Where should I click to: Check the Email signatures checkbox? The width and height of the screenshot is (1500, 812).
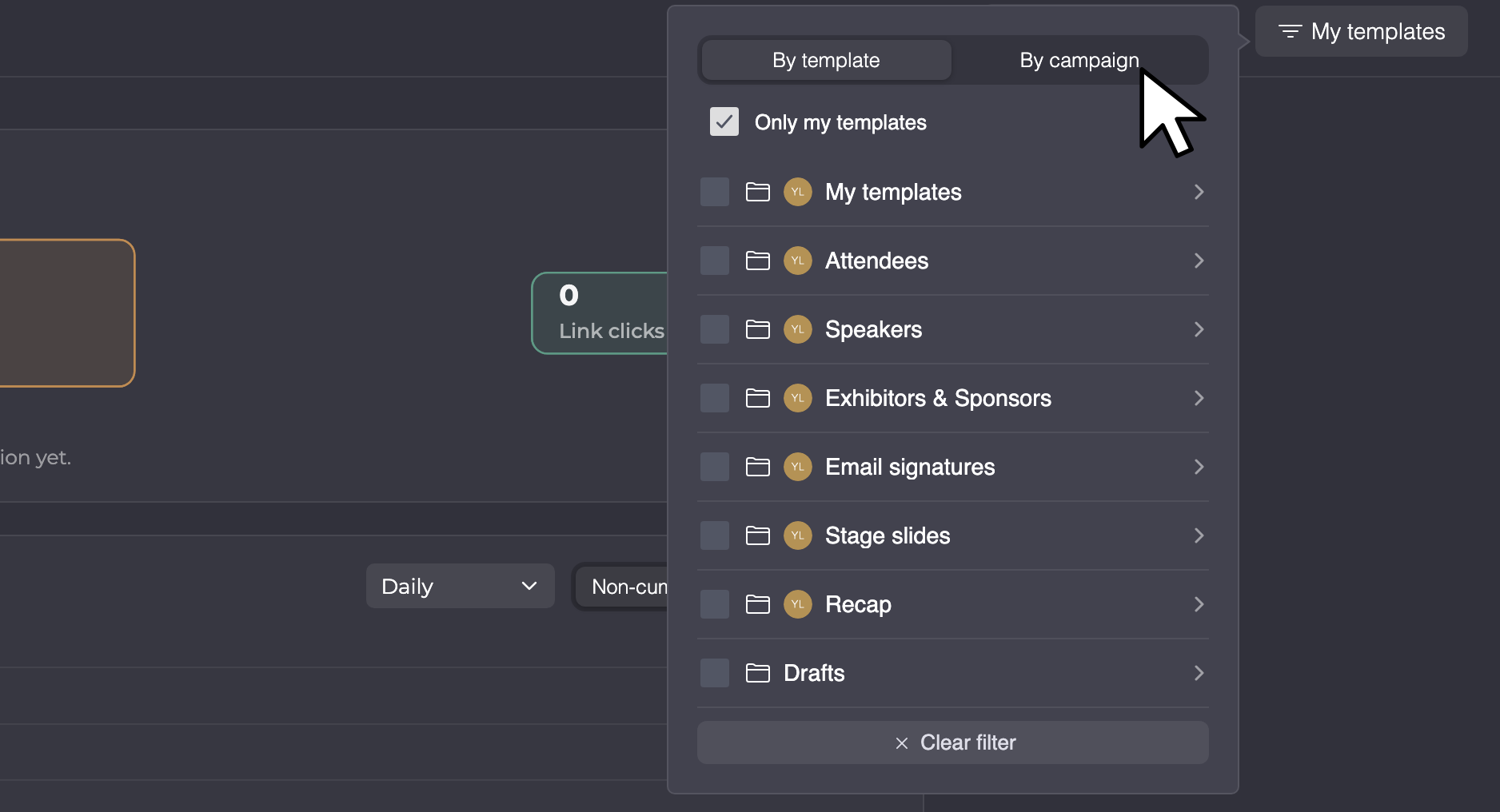(x=715, y=467)
